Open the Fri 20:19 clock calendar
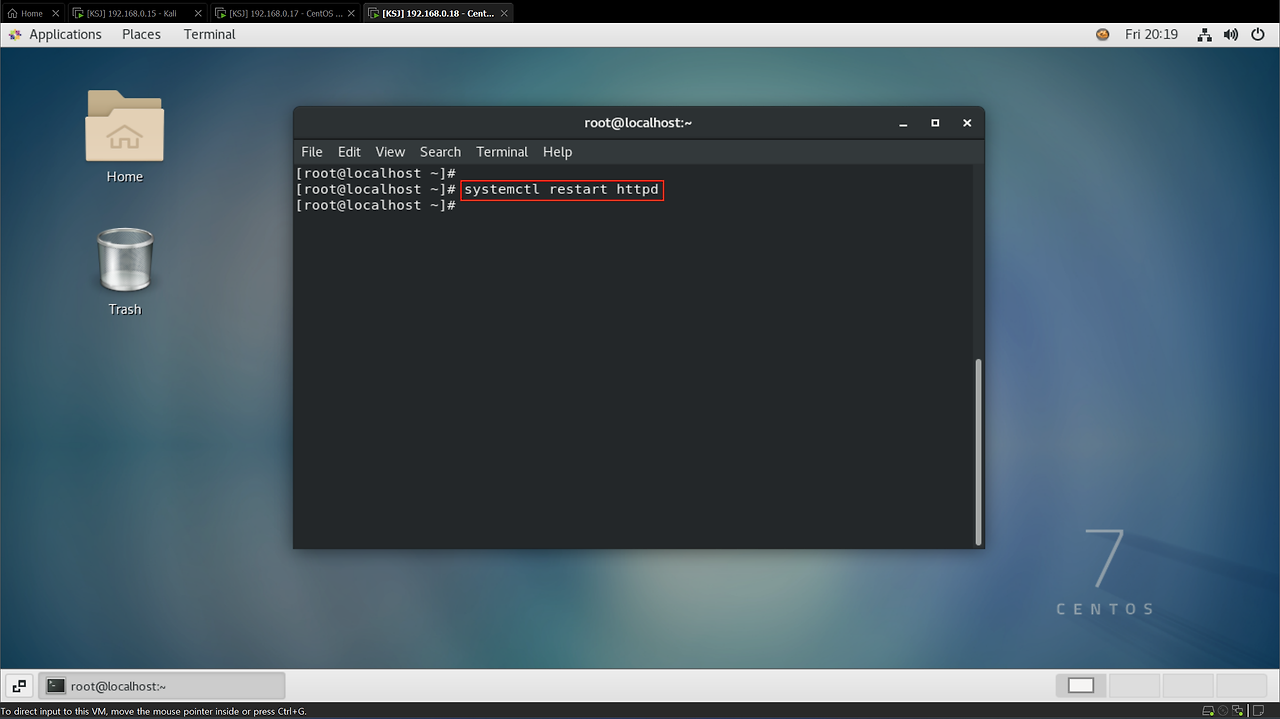This screenshot has width=1280, height=719. (x=1151, y=34)
